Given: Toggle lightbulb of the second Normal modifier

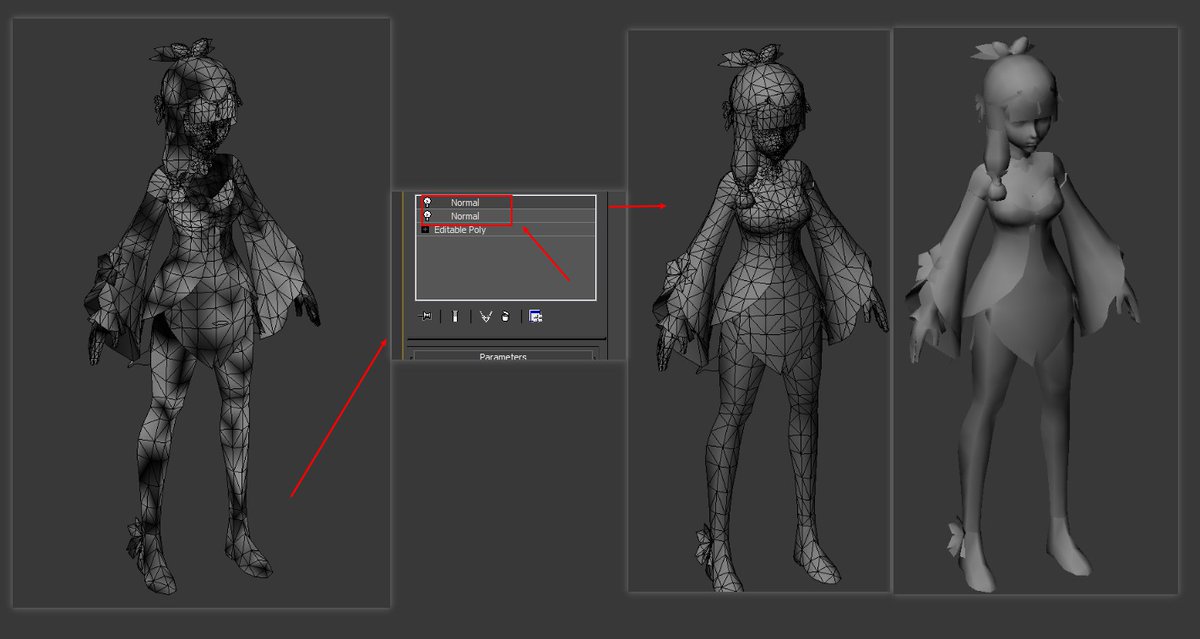Looking at the screenshot, I should (x=427, y=216).
